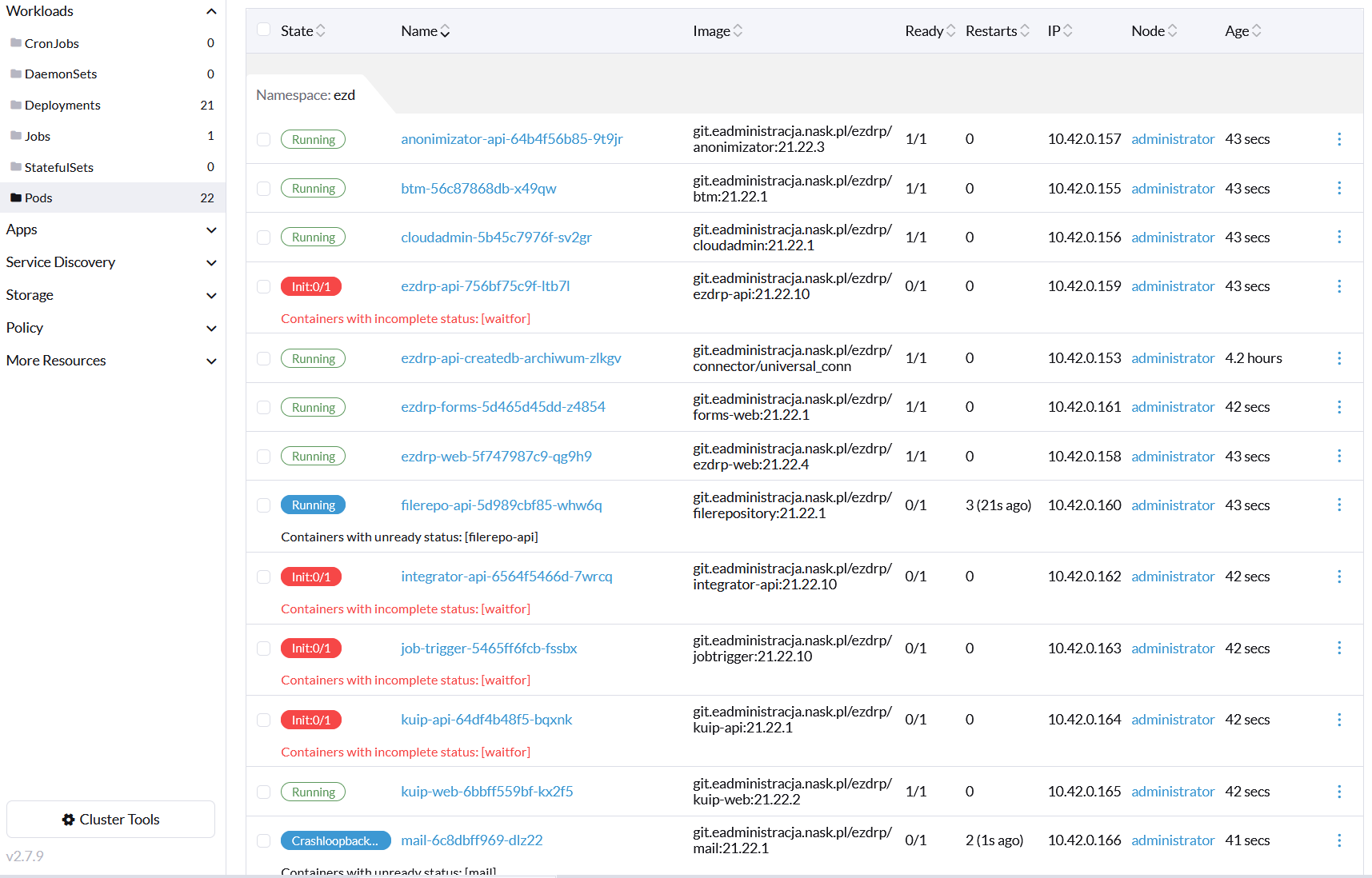Open actions menu for anonimizator-api pod
The width and height of the screenshot is (1372, 878).
coord(1339,139)
